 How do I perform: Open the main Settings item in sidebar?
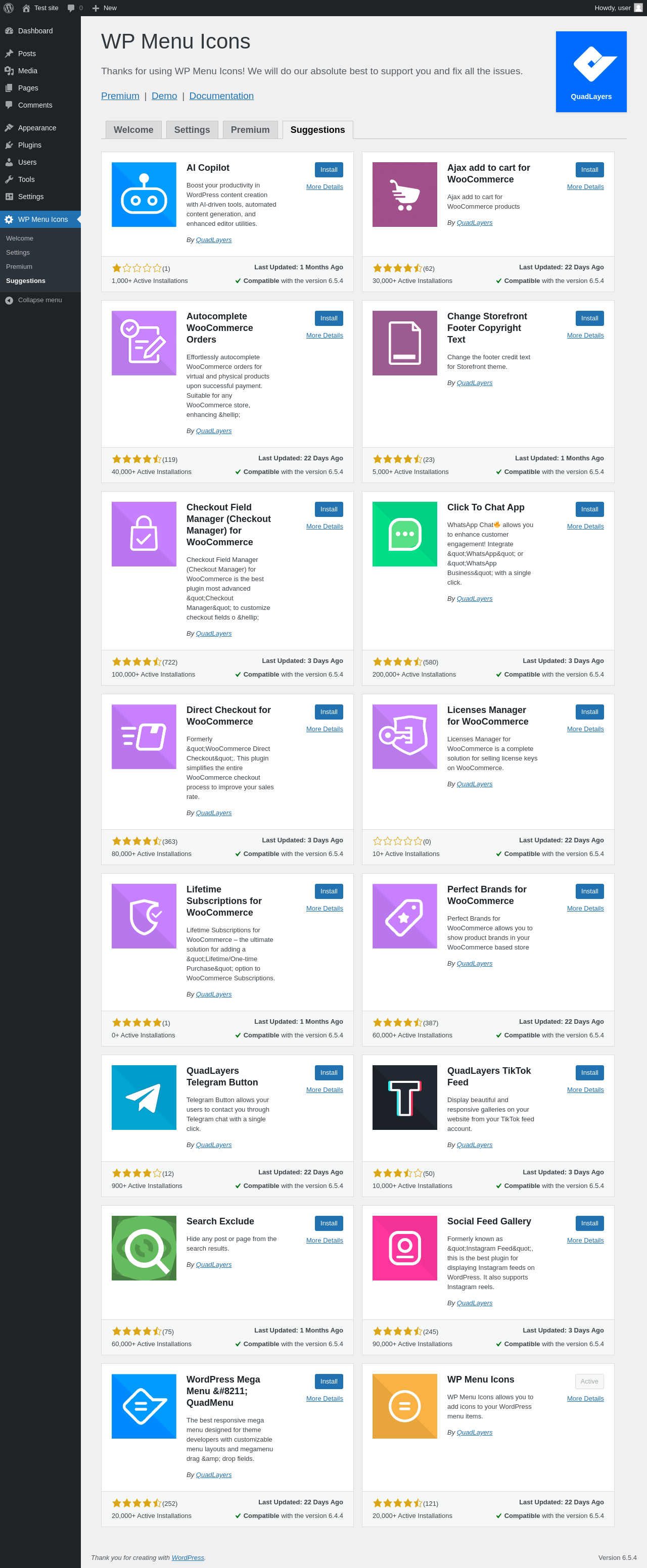pos(40,197)
